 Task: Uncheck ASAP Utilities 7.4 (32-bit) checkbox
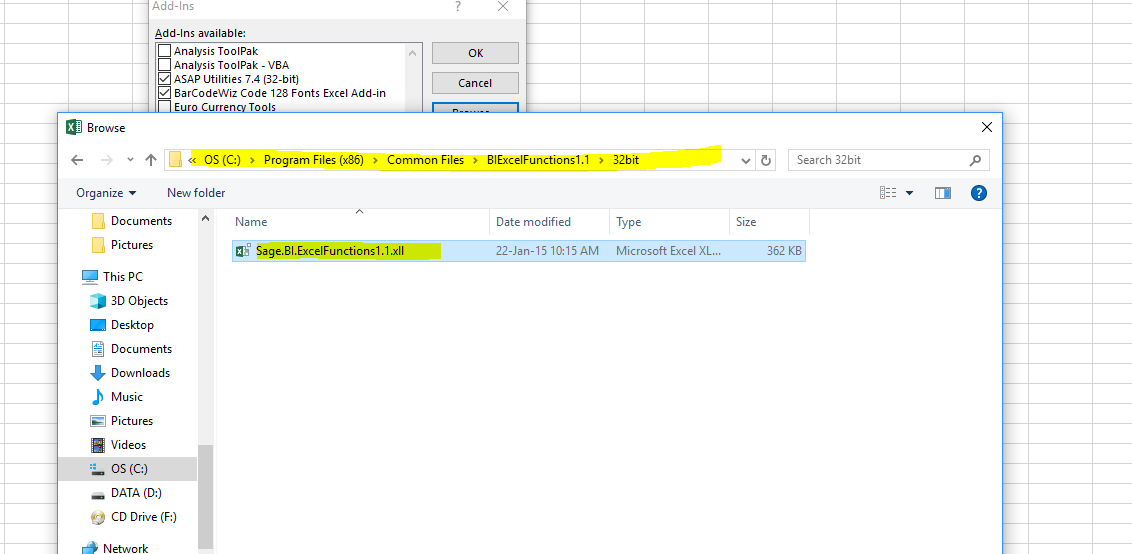click(x=165, y=79)
